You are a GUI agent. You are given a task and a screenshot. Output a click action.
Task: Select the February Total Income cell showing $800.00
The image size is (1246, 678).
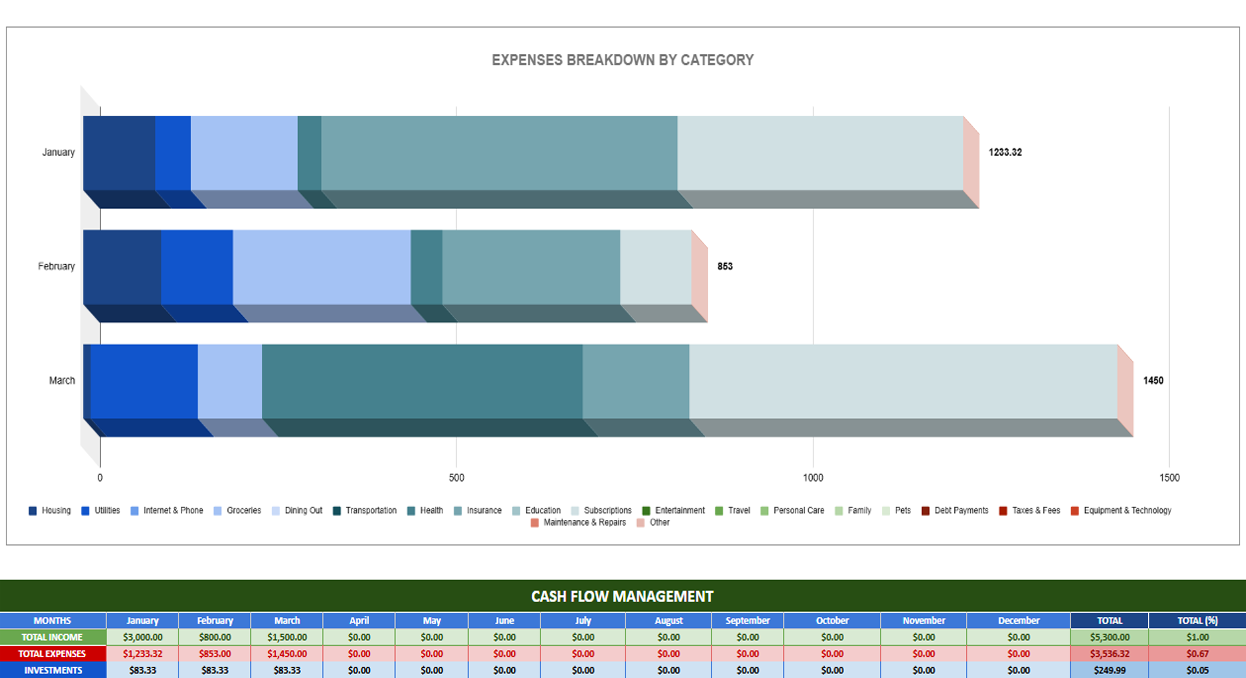pos(214,637)
